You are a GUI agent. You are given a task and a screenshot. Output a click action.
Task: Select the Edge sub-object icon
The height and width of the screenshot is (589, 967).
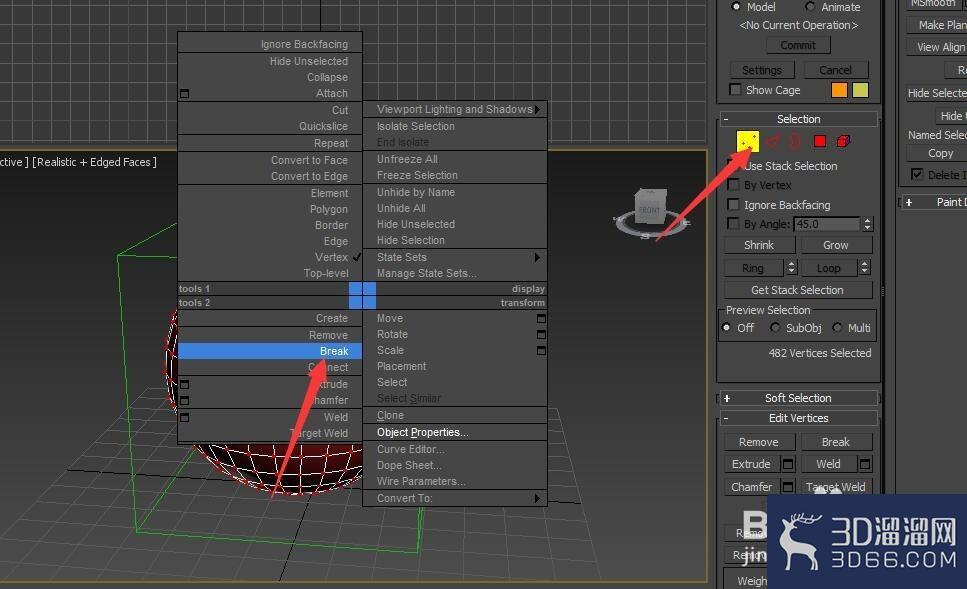[771, 141]
